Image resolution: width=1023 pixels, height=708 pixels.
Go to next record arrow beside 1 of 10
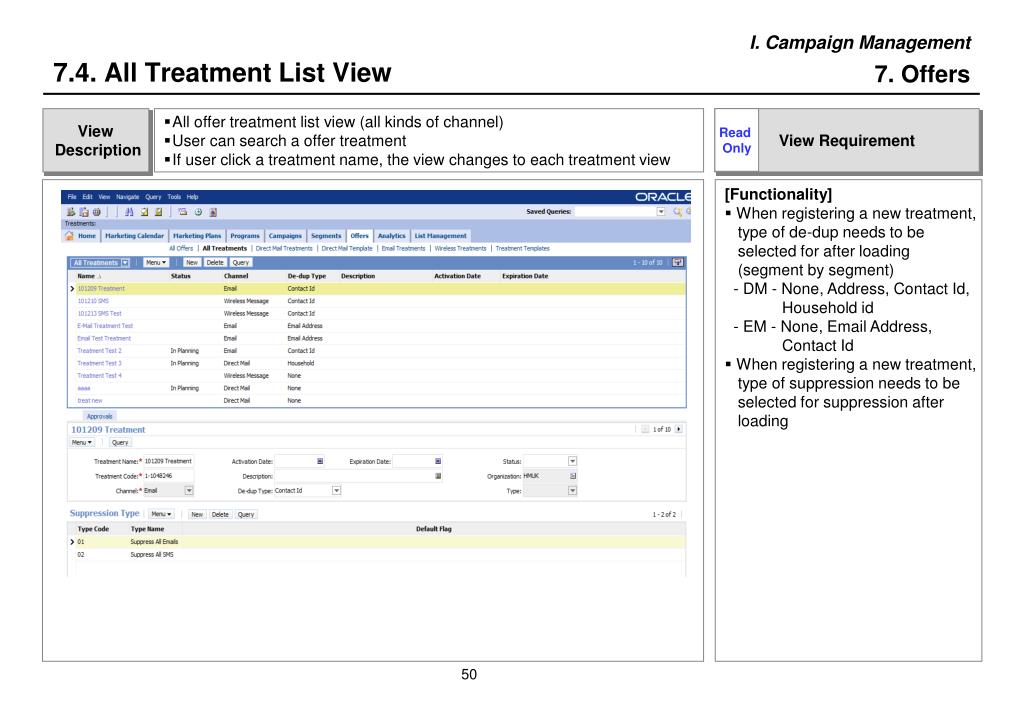pyautogui.click(x=679, y=429)
